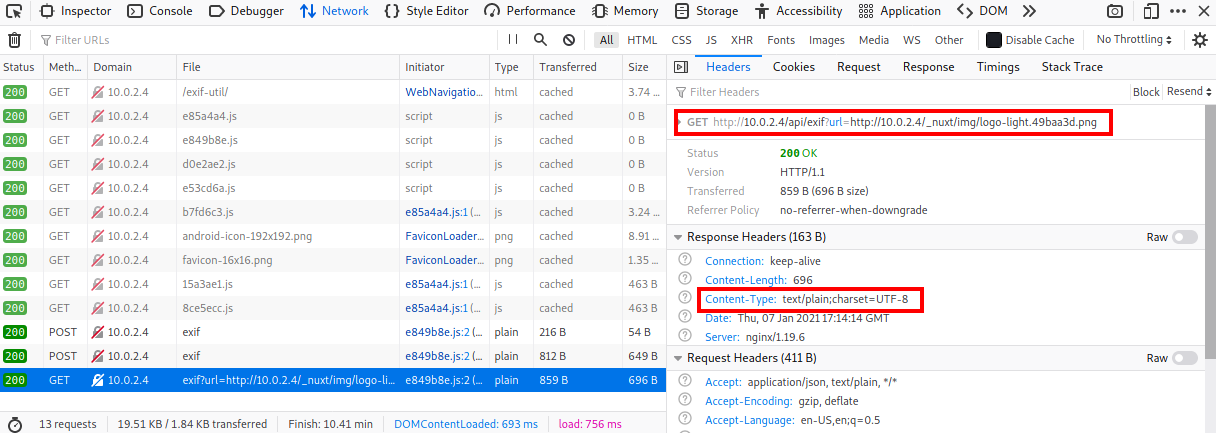The height and width of the screenshot is (433, 1216).
Task: Click help icon beside Accept-Encoding header
Action: [685, 400]
